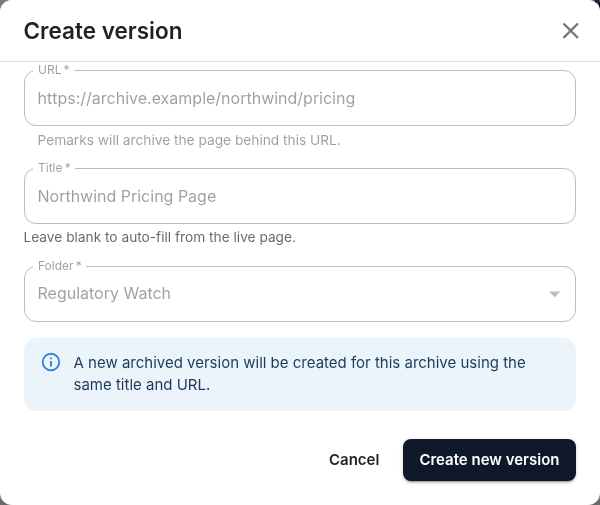Click the Cancel button
Image resolution: width=600 pixels, height=505 pixels.
coord(354,460)
